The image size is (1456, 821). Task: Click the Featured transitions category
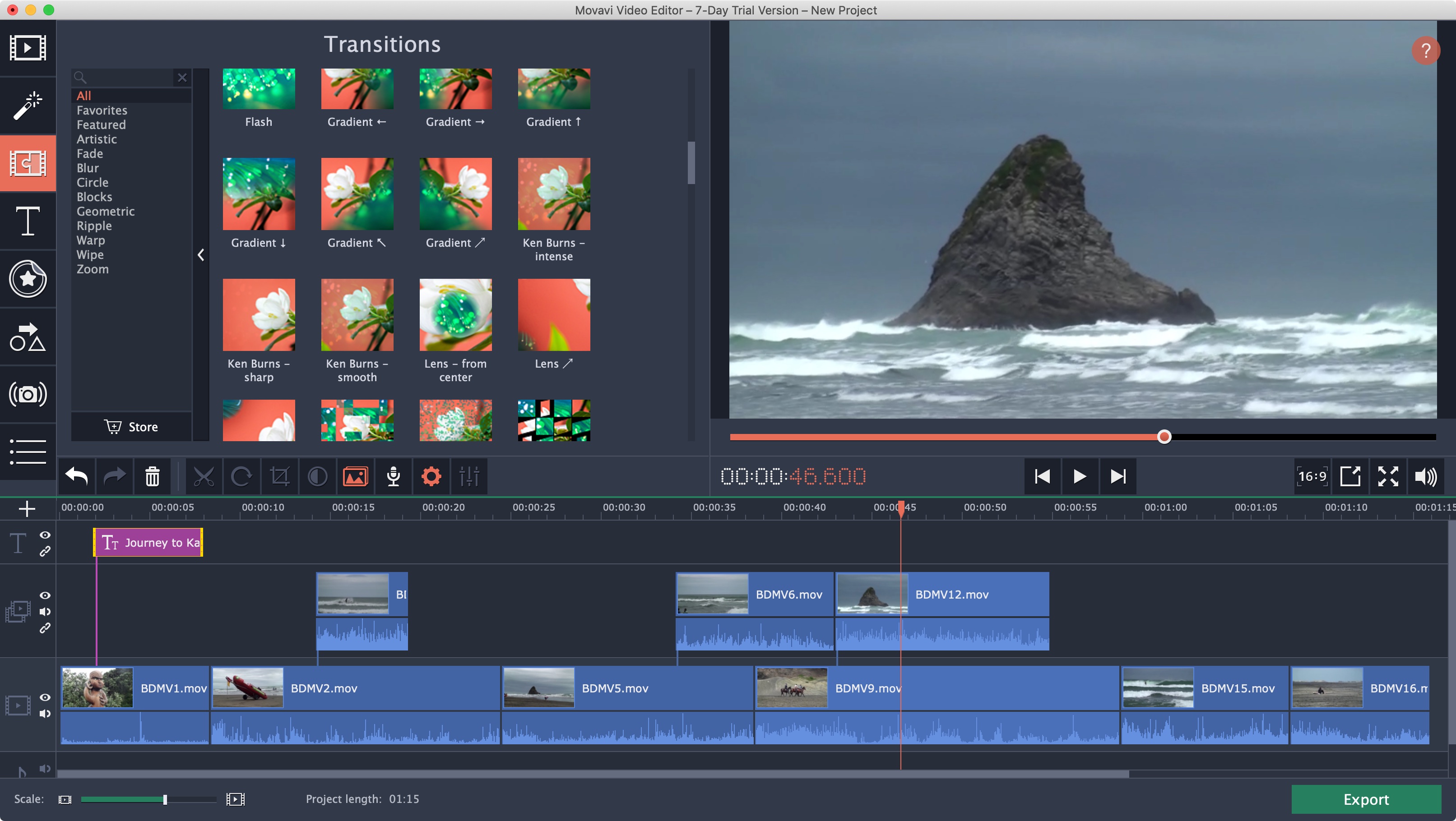tap(100, 124)
